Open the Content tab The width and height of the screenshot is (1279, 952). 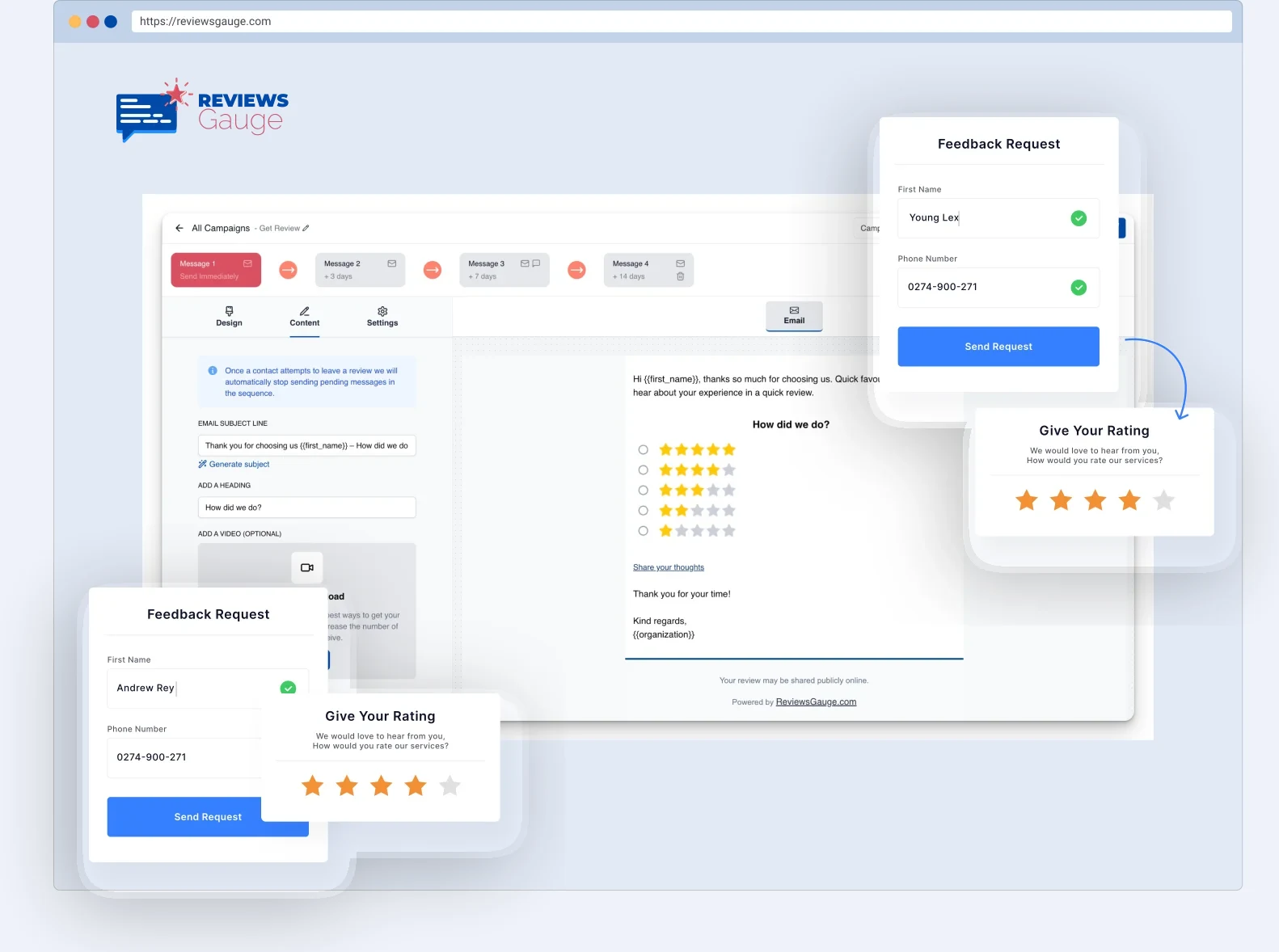tap(305, 316)
